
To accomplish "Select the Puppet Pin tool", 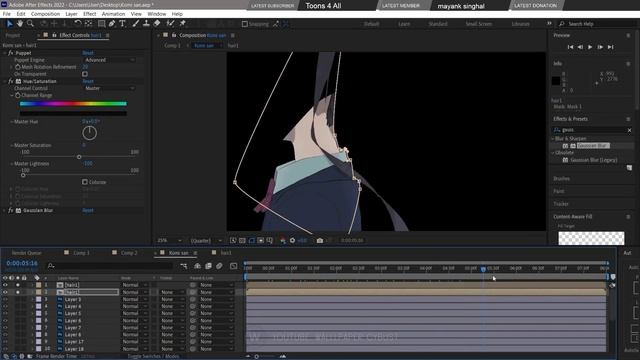I will [x=182, y=24].
